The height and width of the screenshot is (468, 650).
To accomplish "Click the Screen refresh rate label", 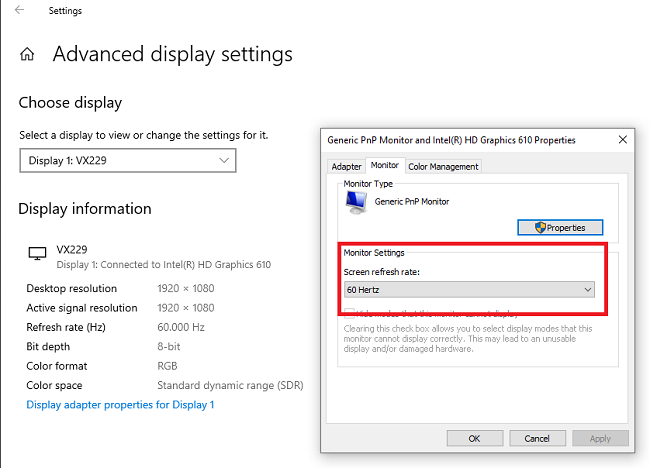I will coord(381,272).
